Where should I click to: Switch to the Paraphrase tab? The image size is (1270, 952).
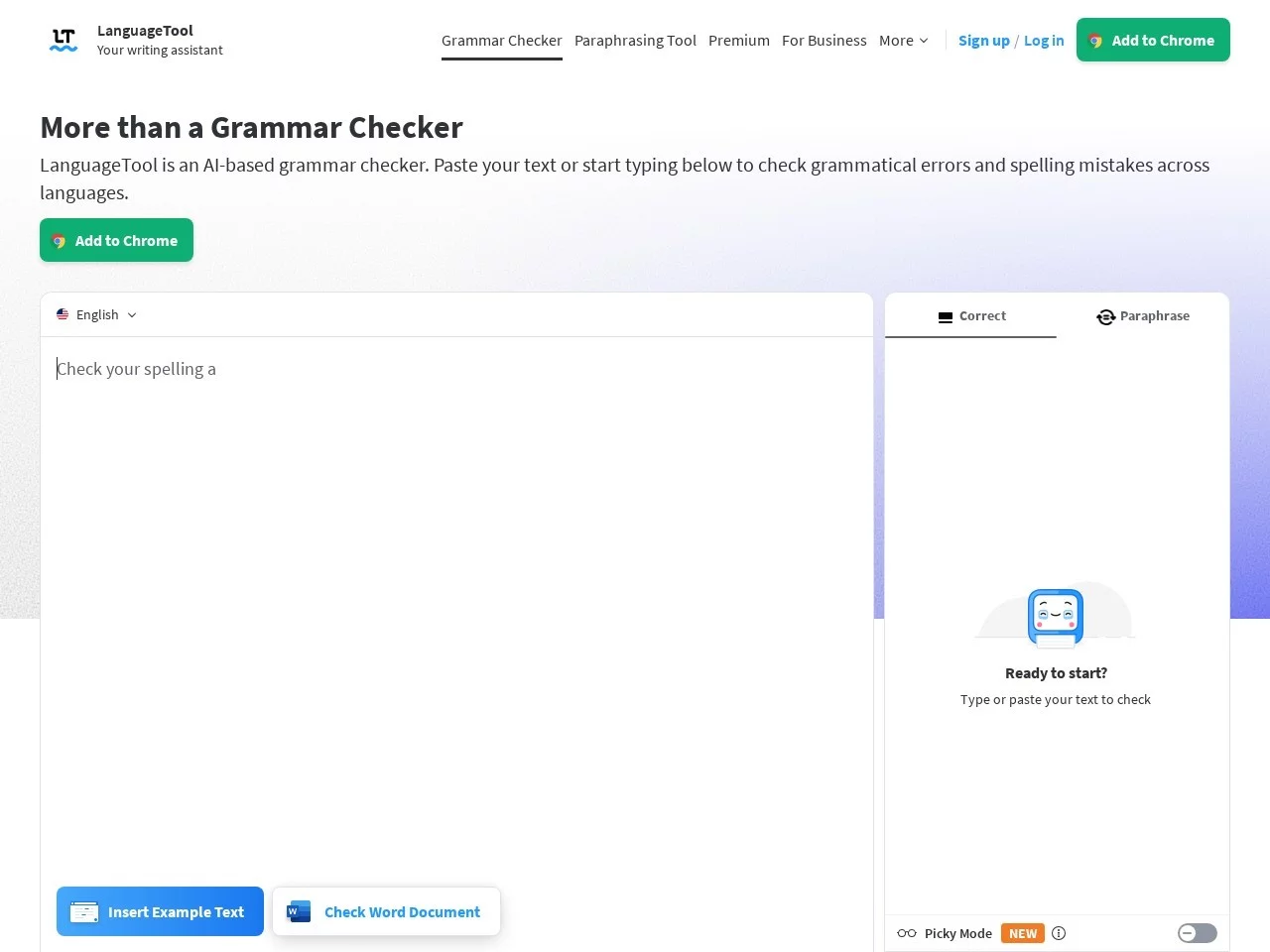point(1143,316)
